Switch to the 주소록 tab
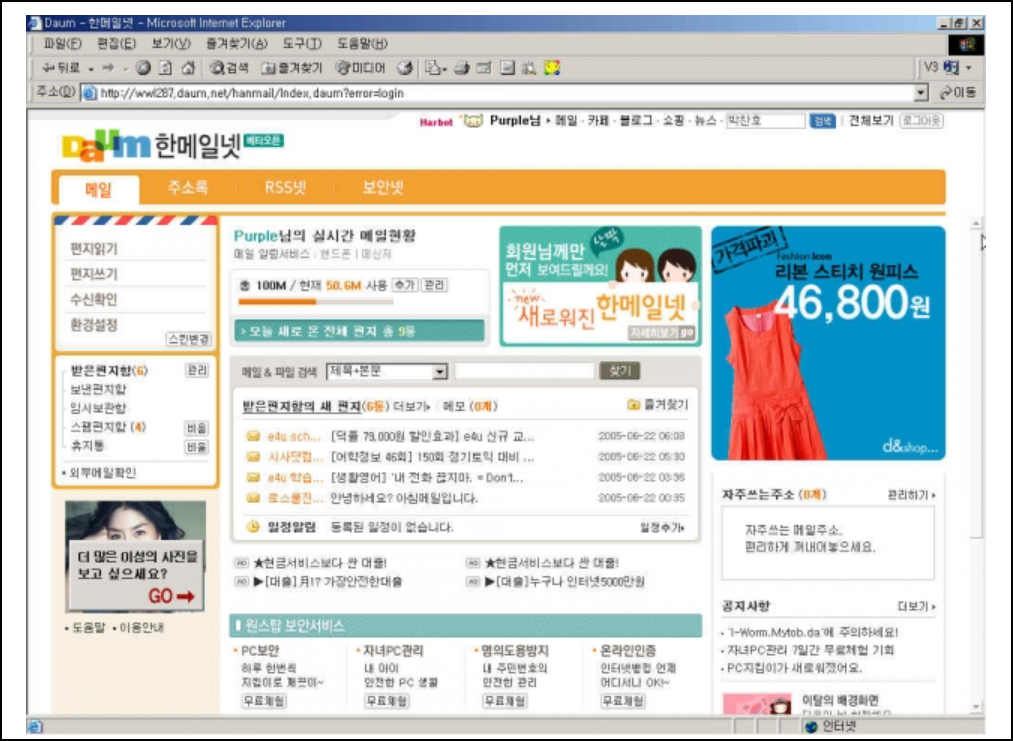 187,188
